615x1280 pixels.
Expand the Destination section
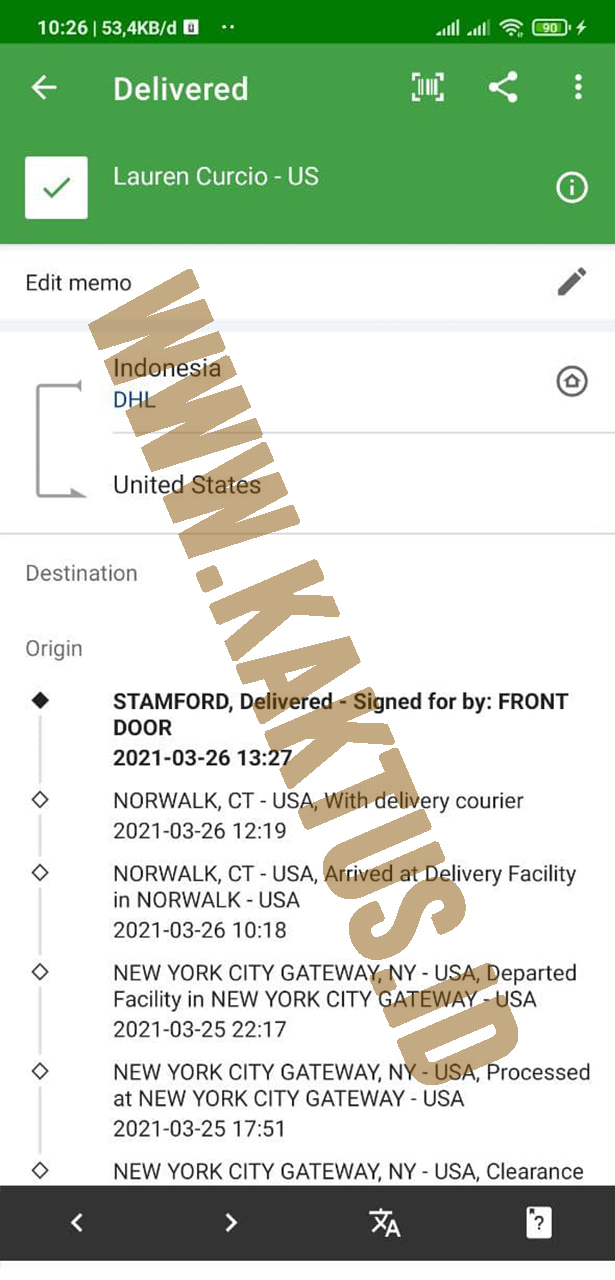(x=82, y=573)
